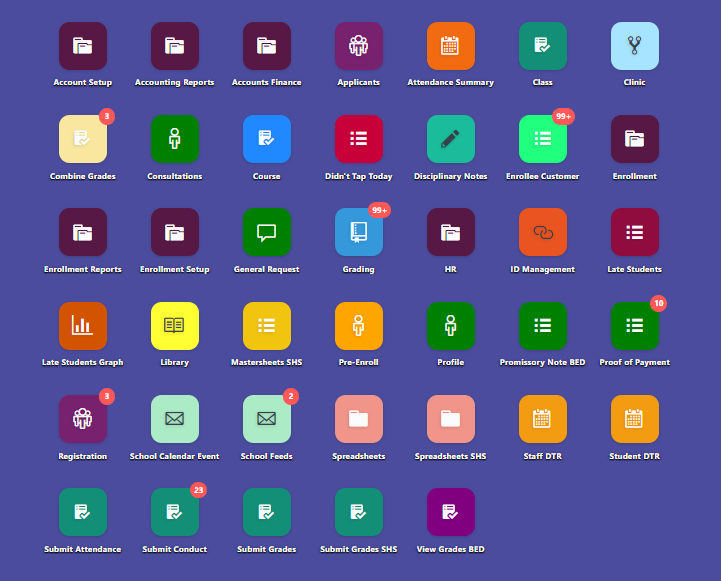
Task: Open the Library book icon
Action: [x=175, y=326]
